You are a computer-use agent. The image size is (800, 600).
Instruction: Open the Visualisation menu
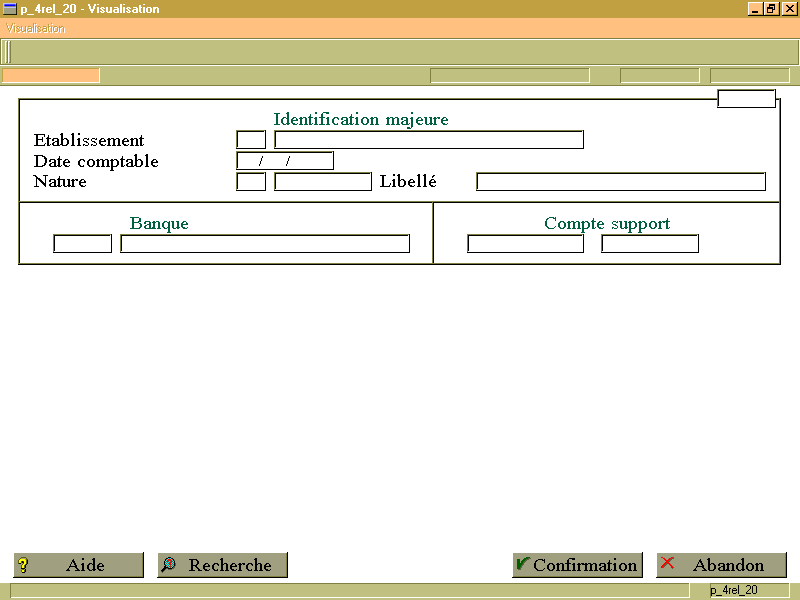pos(36,29)
